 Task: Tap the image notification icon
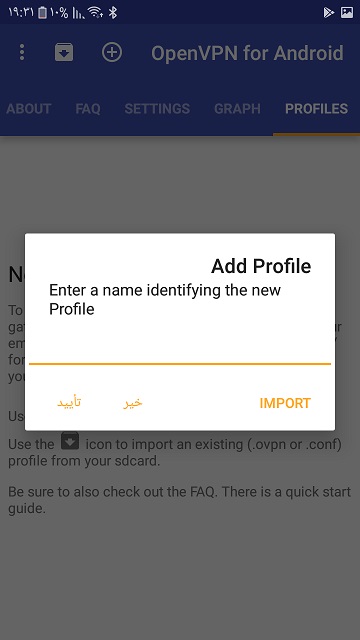click(347, 13)
